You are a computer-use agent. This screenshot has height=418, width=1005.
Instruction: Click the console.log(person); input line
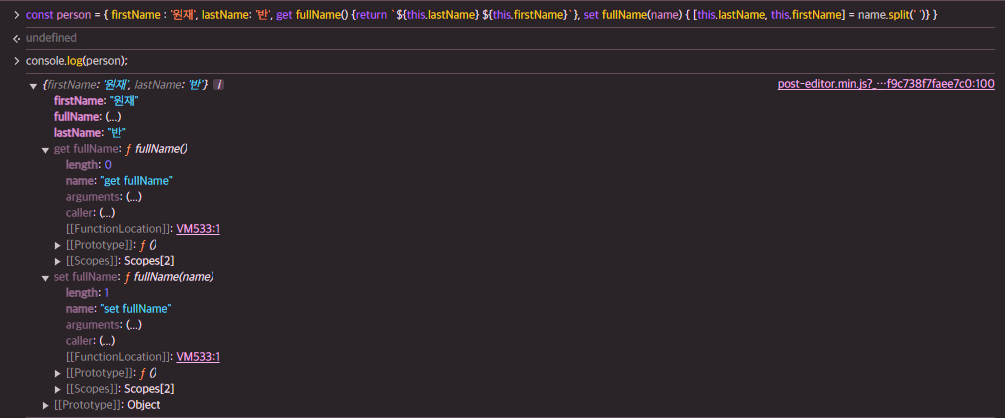[x=77, y=61]
